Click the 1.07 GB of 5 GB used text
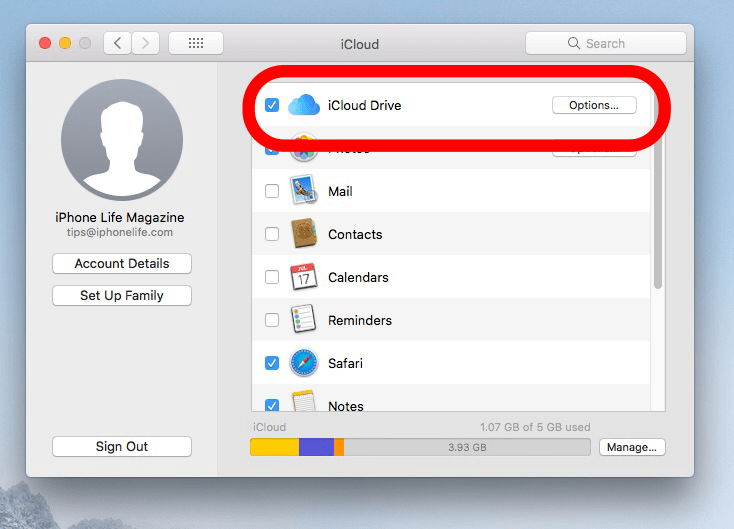734x529 pixels. pos(535,427)
